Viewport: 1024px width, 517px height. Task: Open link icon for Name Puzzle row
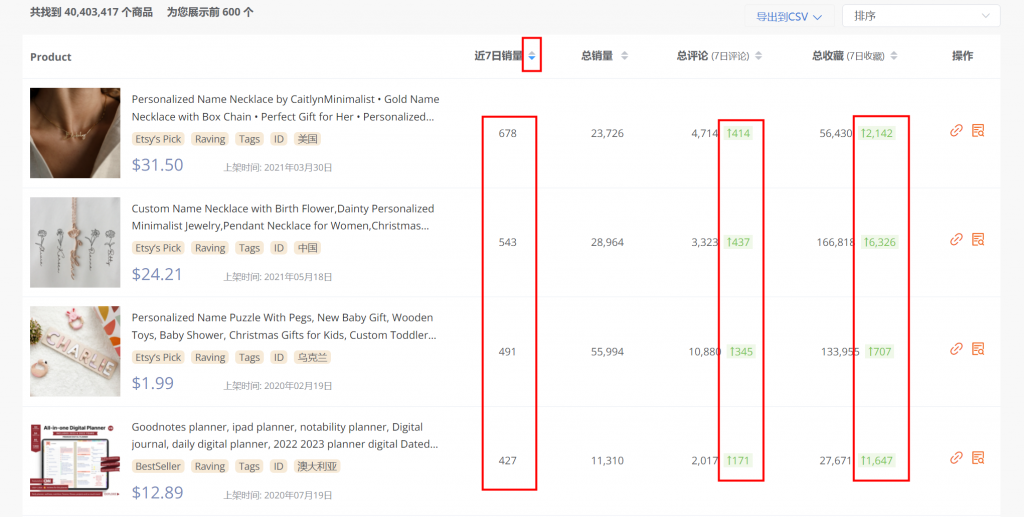956,349
